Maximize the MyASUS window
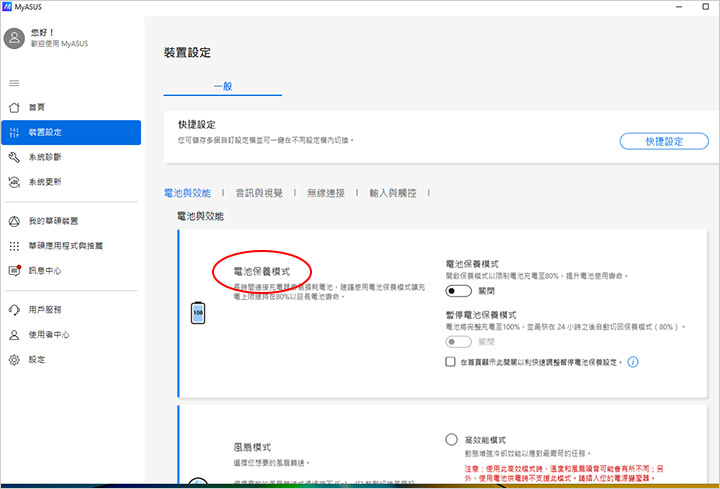The image size is (720, 489). [x=706, y=6]
